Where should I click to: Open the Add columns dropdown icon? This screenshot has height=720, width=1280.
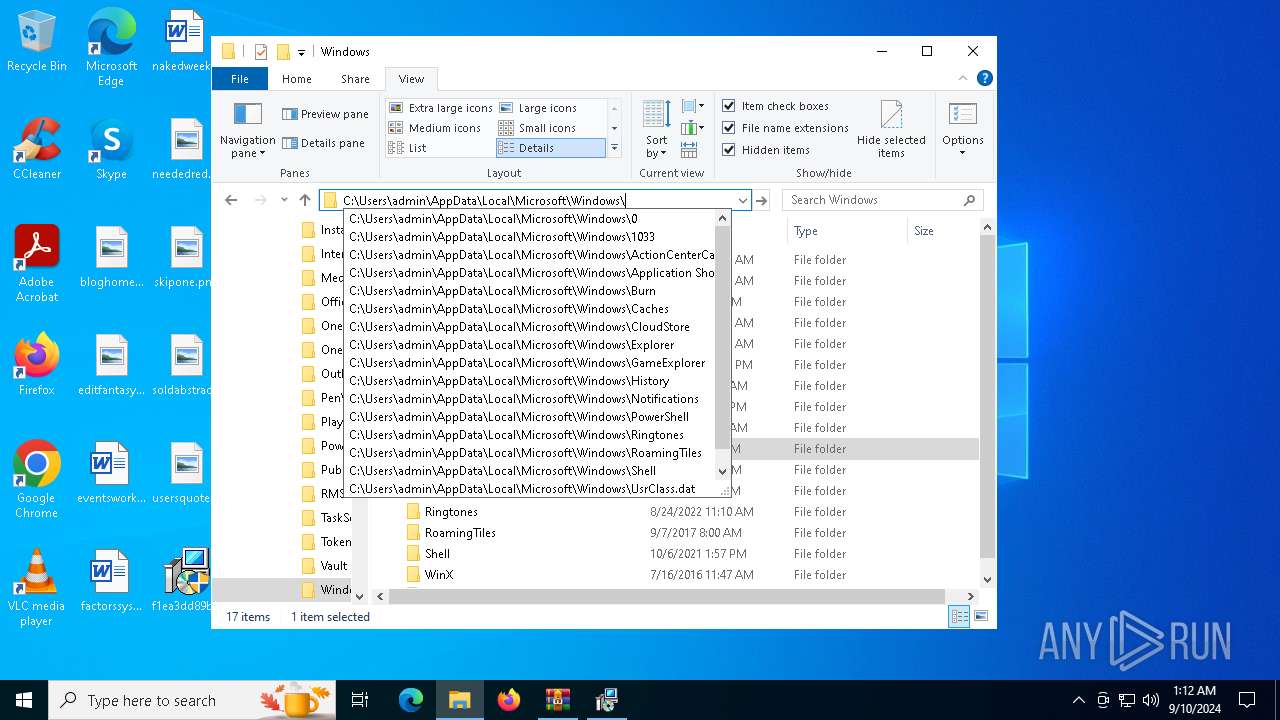click(x=693, y=128)
